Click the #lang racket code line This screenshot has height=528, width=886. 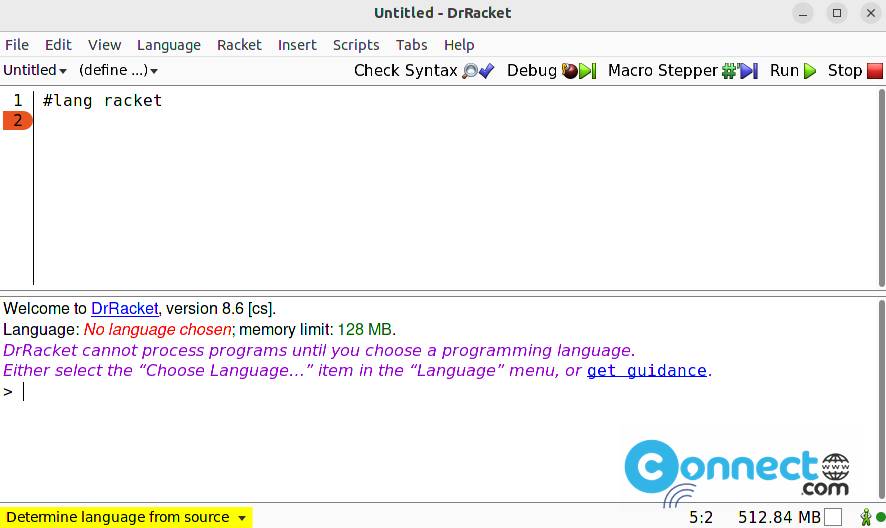pos(102,101)
